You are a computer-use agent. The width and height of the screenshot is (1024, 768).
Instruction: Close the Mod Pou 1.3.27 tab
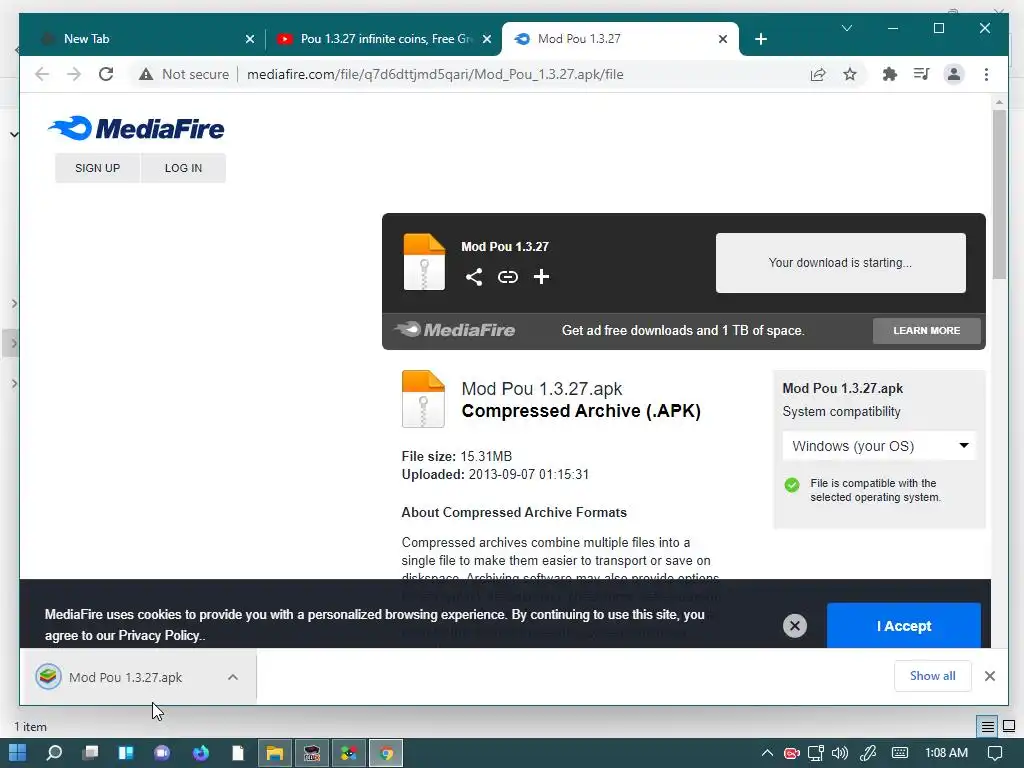tap(723, 39)
